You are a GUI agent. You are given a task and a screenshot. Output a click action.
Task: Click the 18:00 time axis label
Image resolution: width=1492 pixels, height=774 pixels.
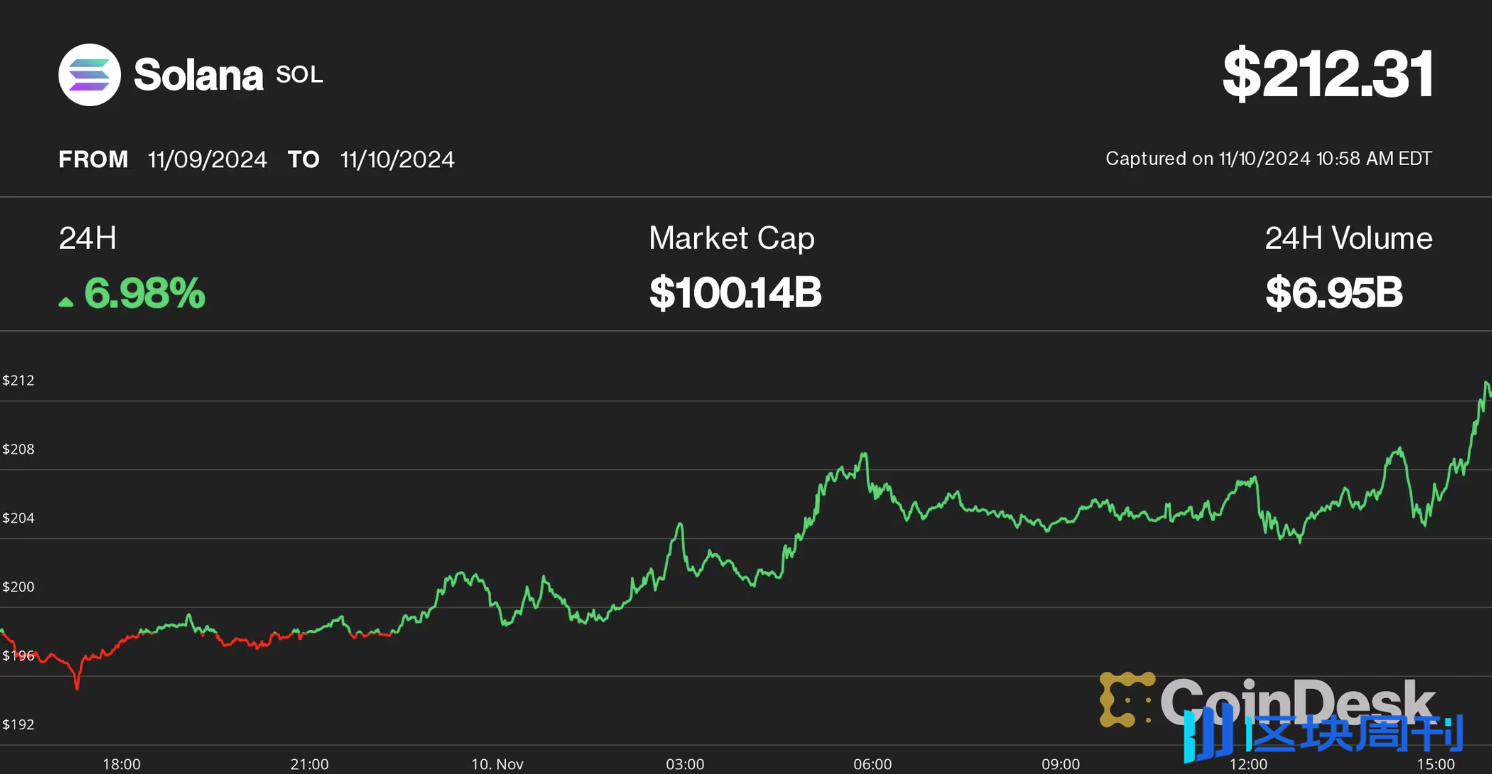click(121, 764)
